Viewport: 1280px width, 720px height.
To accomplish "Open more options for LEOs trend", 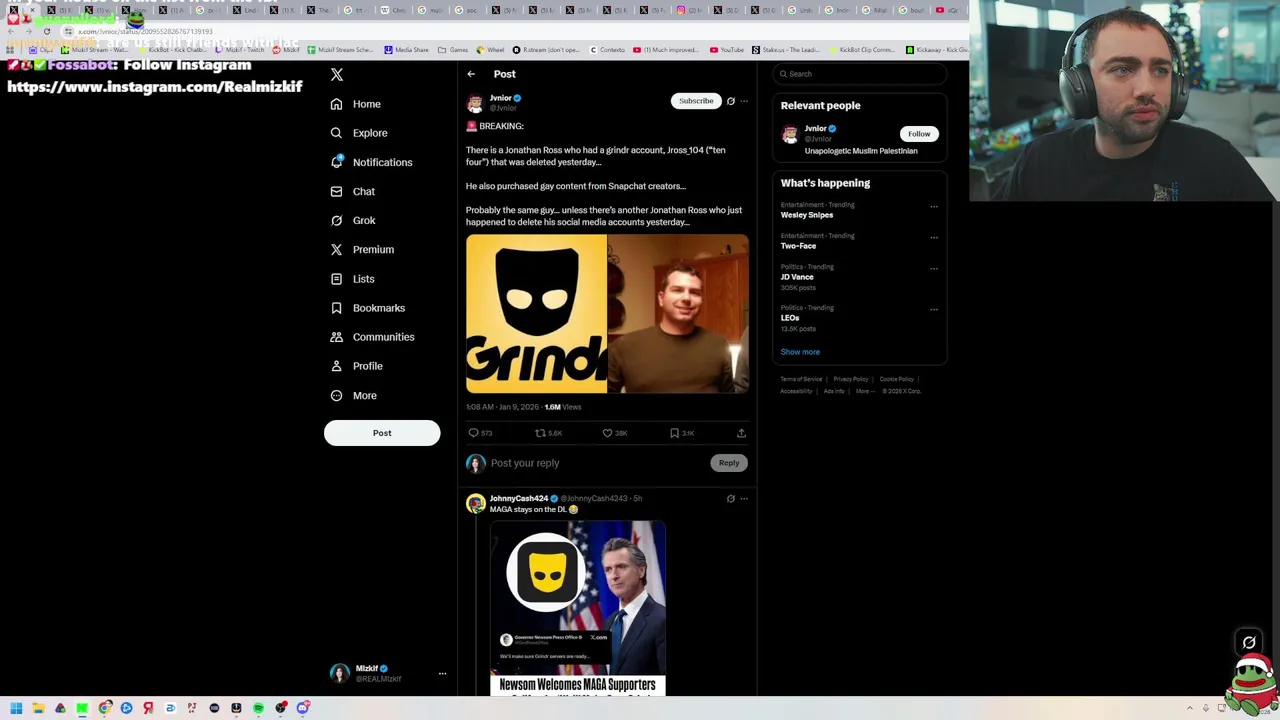I will point(934,310).
